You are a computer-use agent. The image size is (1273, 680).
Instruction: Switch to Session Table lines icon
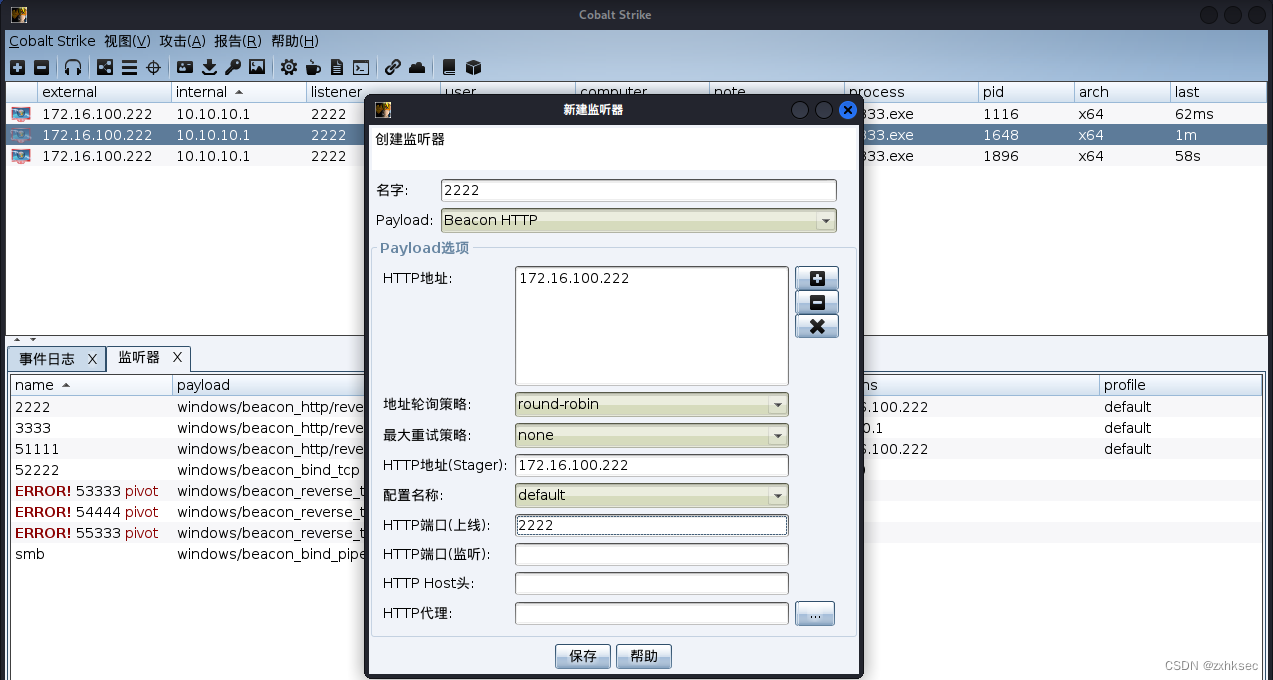[x=129, y=67]
